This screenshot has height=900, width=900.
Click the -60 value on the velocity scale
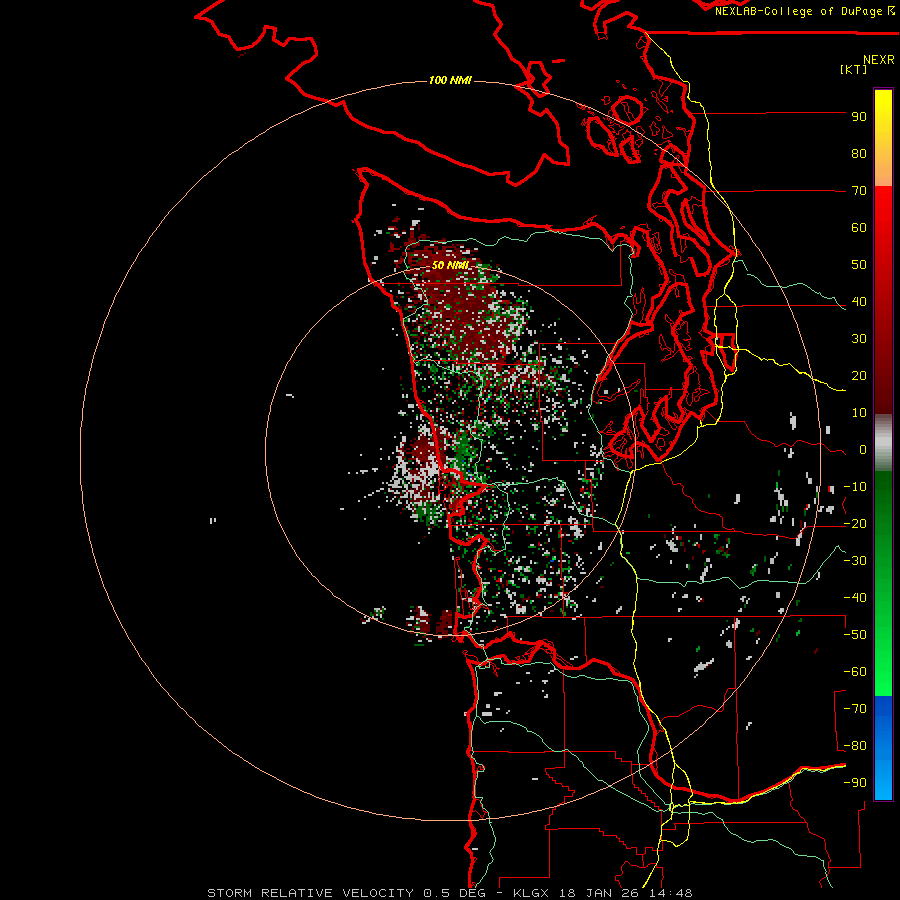pyautogui.click(x=855, y=672)
